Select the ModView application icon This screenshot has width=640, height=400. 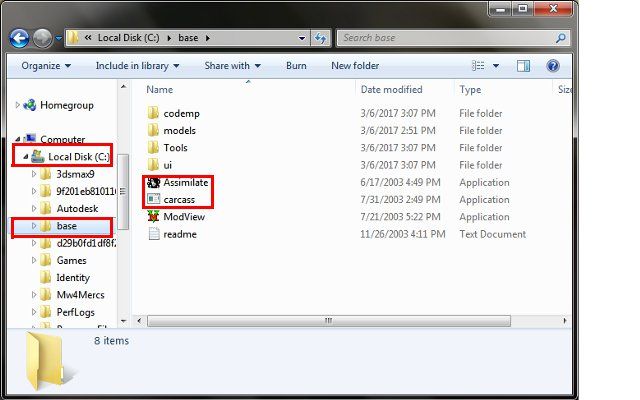tap(153, 216)
